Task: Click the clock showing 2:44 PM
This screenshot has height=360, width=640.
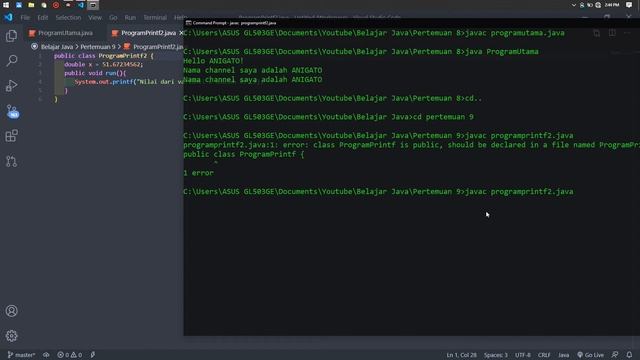Action: pyautogui.click(x=612, y=5)
